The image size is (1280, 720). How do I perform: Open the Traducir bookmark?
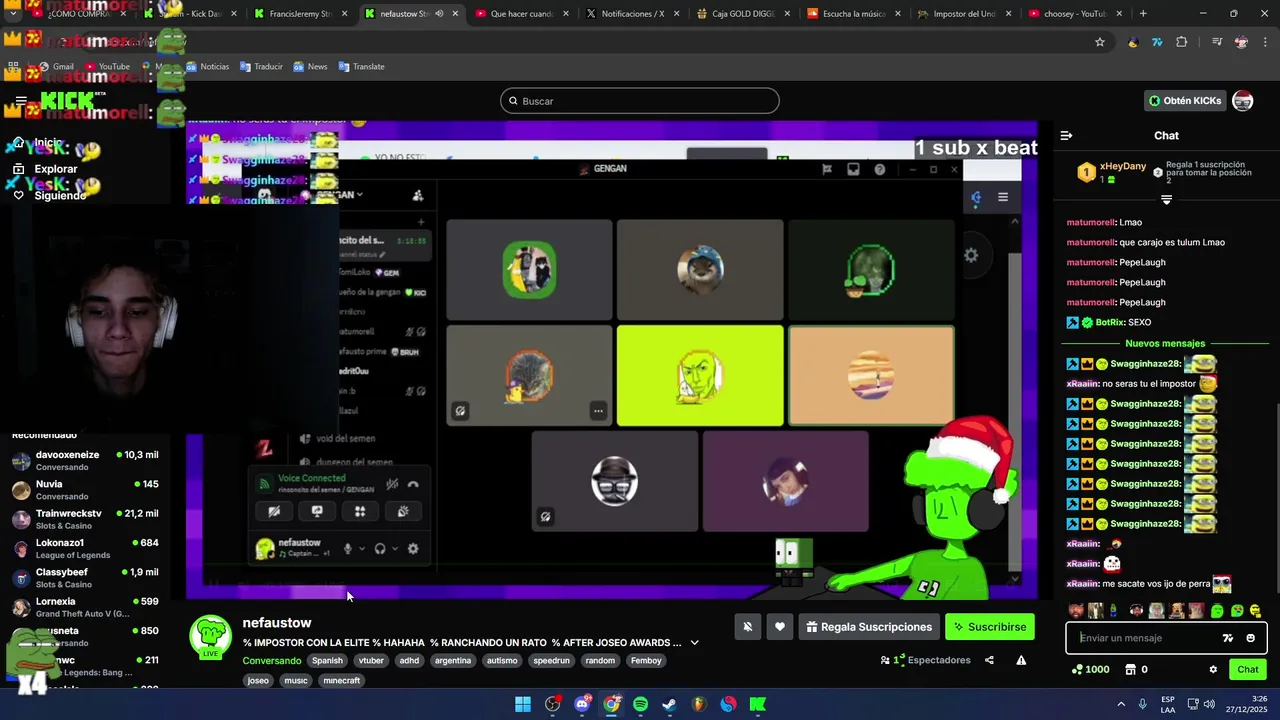tap(261, 67)
